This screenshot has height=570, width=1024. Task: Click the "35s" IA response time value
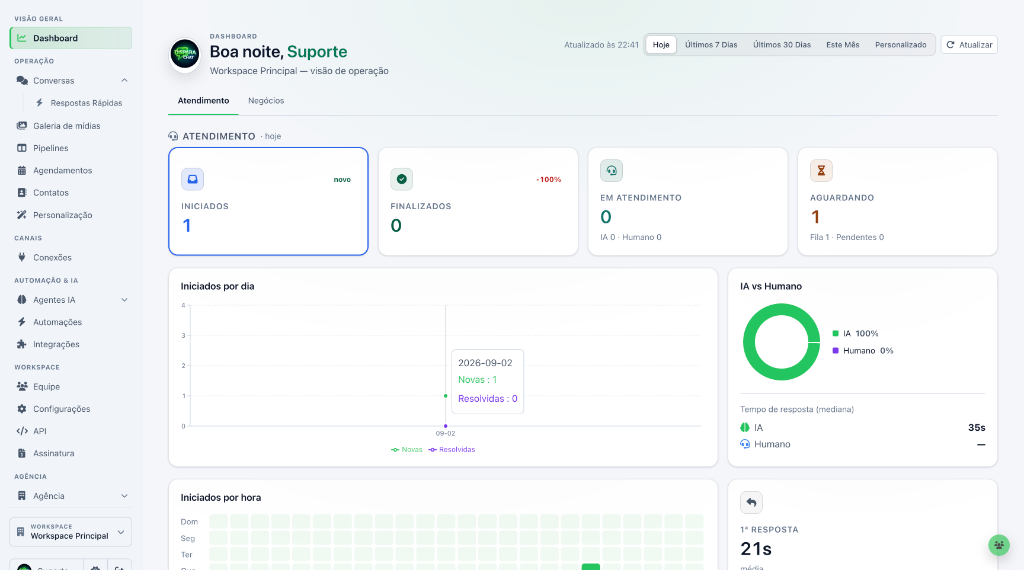click(976, 428)
